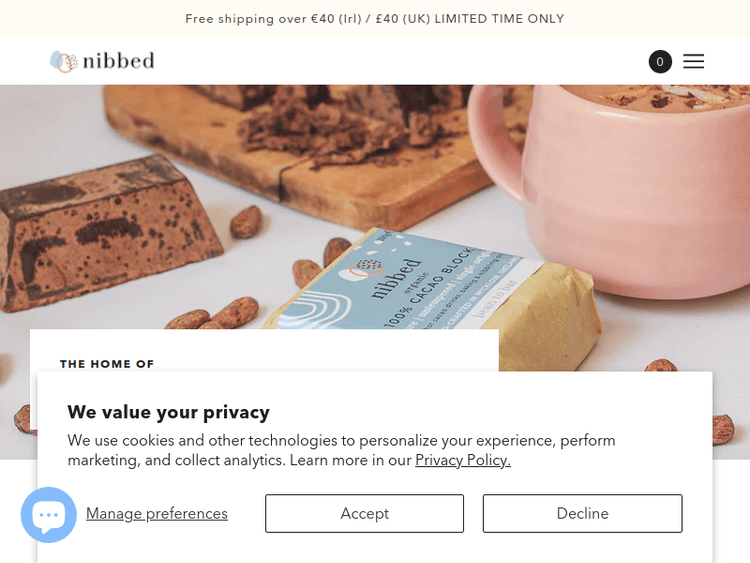Open the hamburger navigation menu

[x=693, y=62]
